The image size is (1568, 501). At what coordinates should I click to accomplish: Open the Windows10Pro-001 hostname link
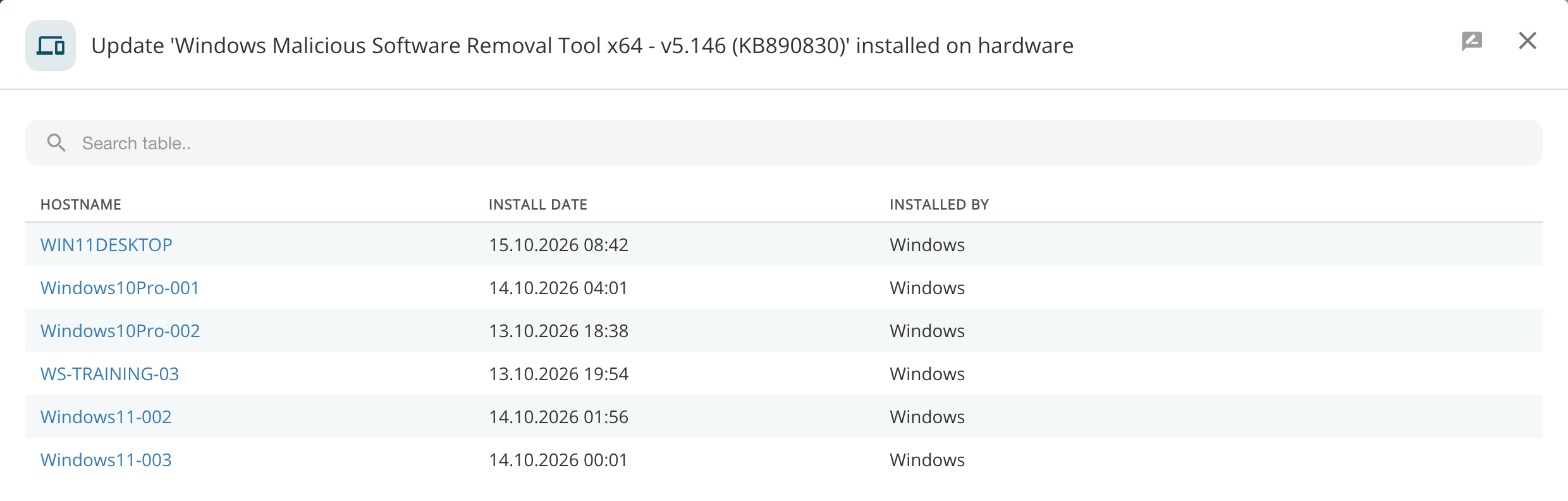[x=120, y=288]
